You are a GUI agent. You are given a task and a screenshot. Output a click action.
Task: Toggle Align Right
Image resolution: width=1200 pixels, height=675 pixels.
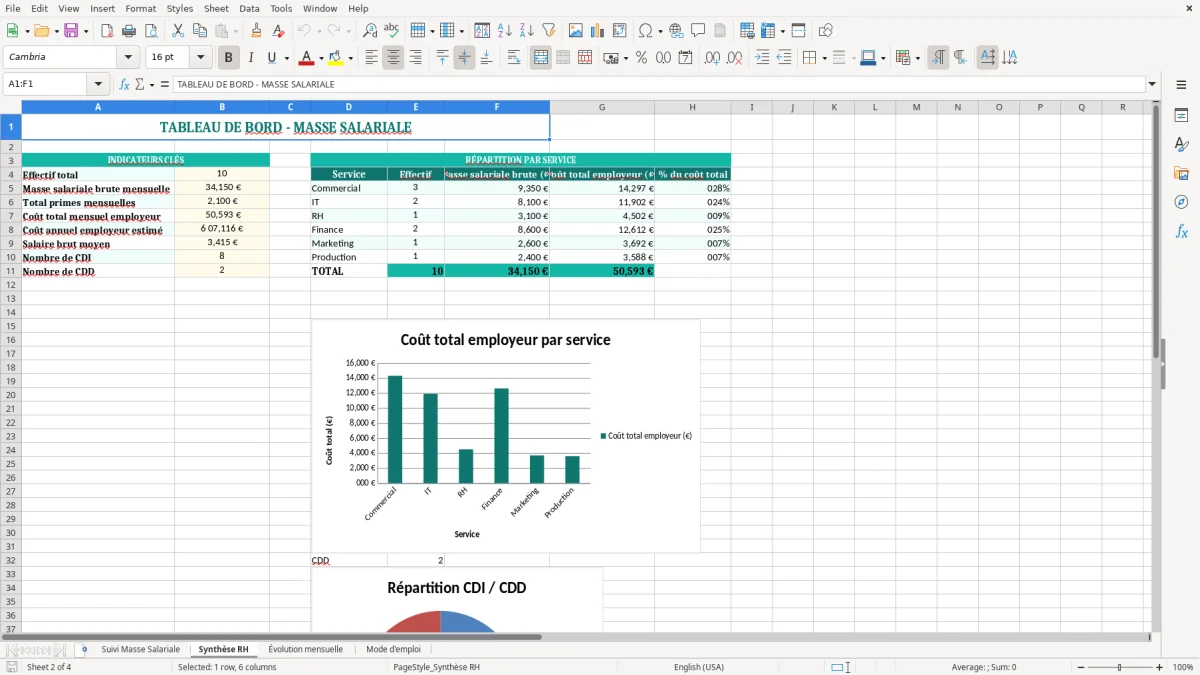pos(415,58)
